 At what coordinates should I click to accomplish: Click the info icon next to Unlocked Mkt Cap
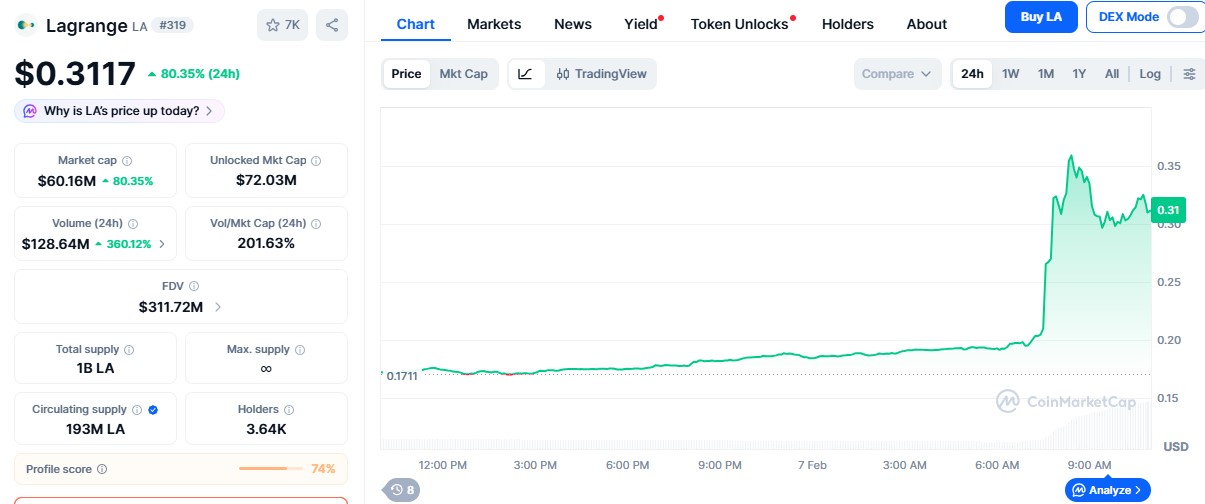316,160
